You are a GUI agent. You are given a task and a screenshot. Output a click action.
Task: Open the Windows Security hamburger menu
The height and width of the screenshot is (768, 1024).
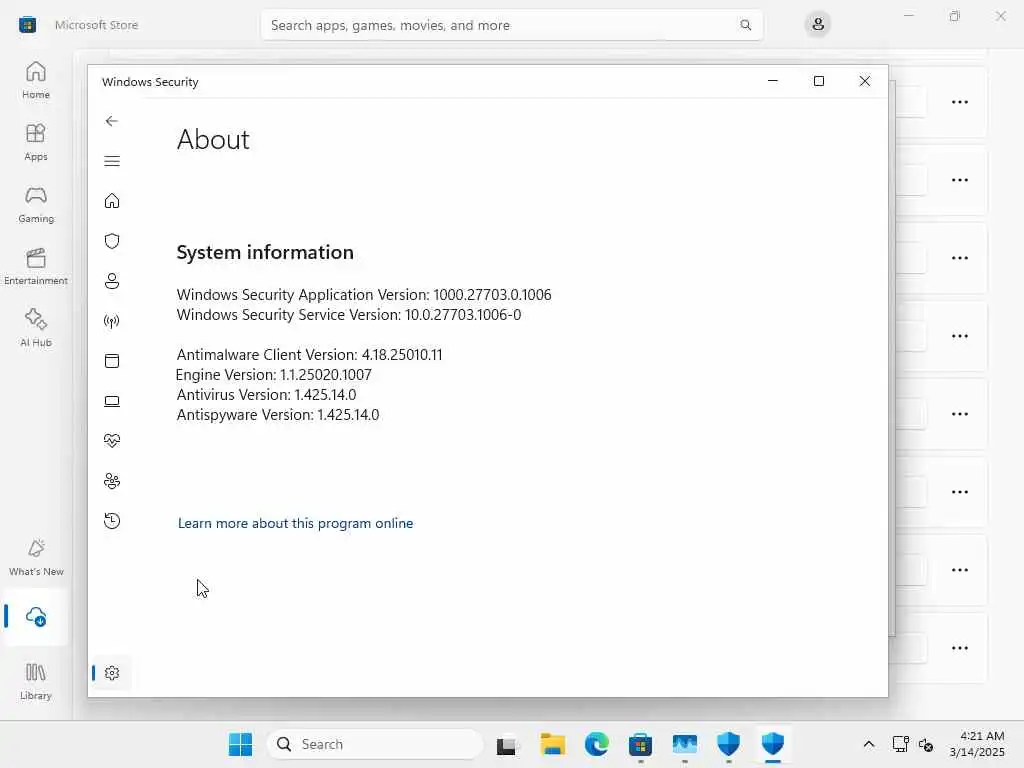[x=112, y=161]
